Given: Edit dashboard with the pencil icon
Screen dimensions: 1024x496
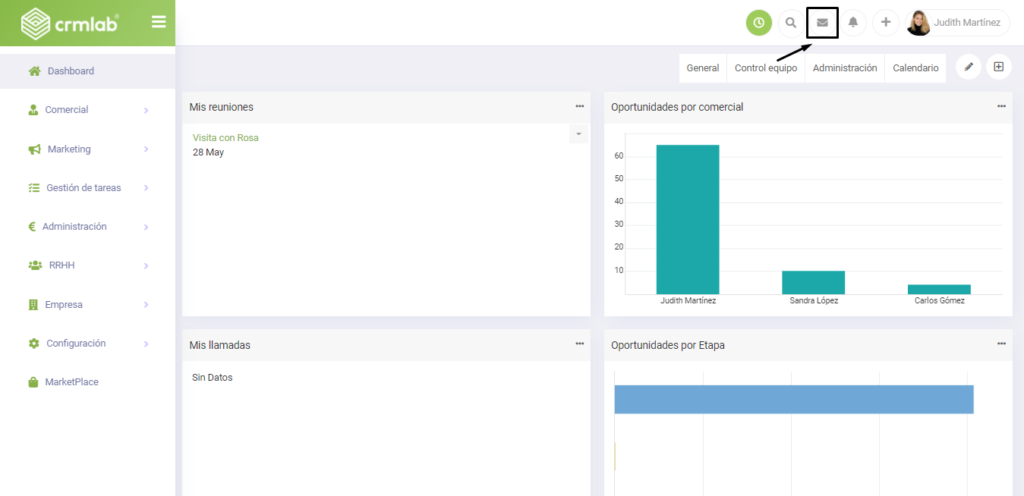Looking at the screenshot, I should 967,67.
